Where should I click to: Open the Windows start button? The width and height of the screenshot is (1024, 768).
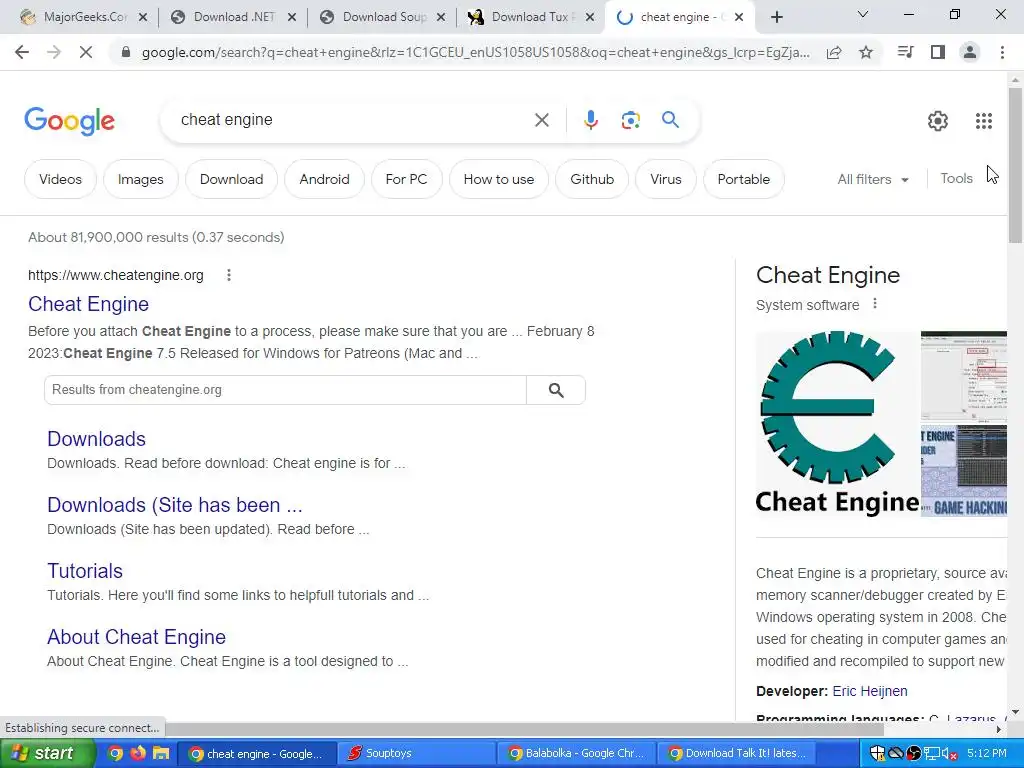click(x=46, y=753)
